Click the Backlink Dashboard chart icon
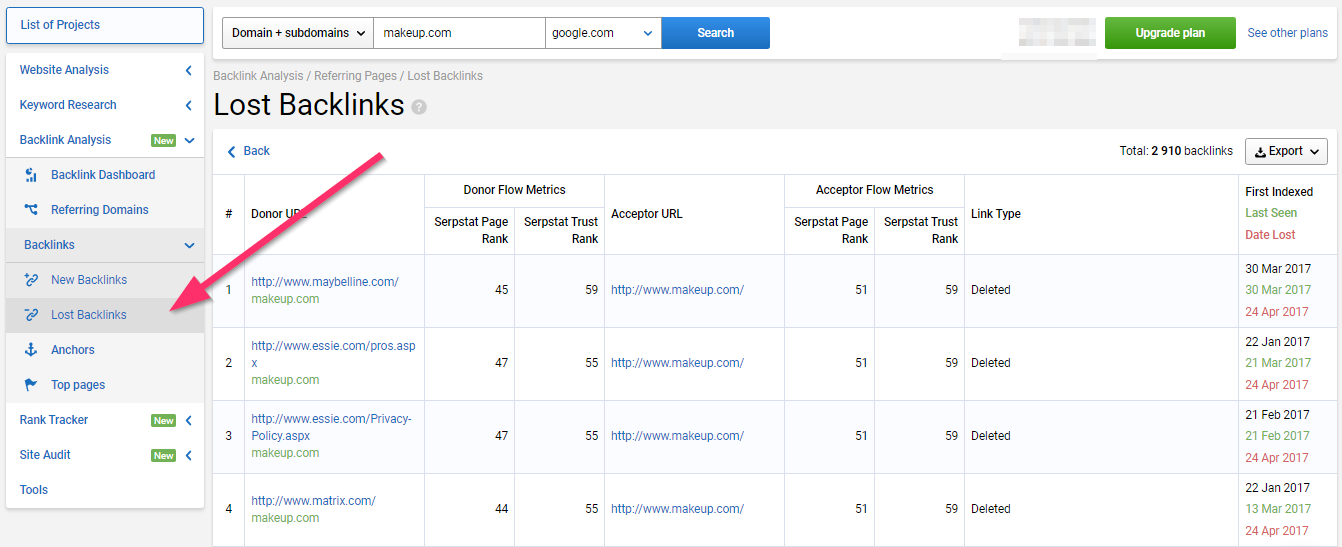This screenshot has height=547, width=1342. tap(31, 175)
